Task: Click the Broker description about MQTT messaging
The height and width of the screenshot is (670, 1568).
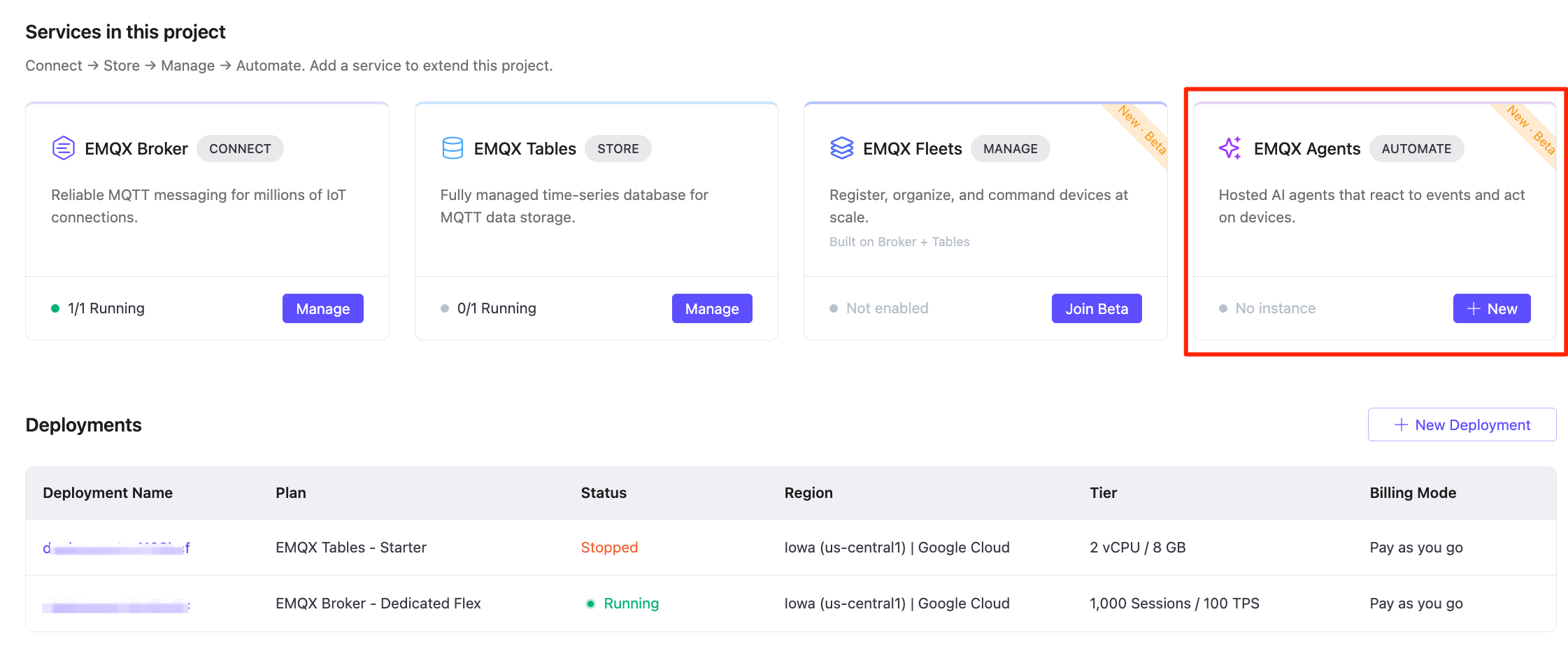Action: point(199,206)
